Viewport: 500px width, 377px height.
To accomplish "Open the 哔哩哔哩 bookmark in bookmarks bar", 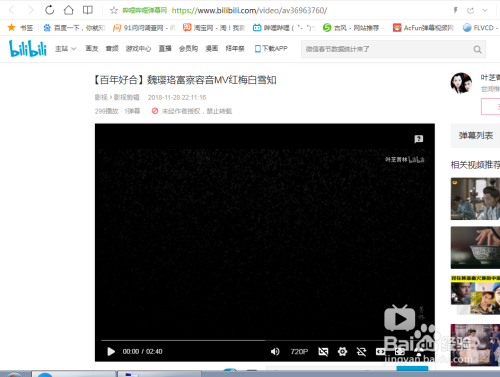I will click(284, 28).
